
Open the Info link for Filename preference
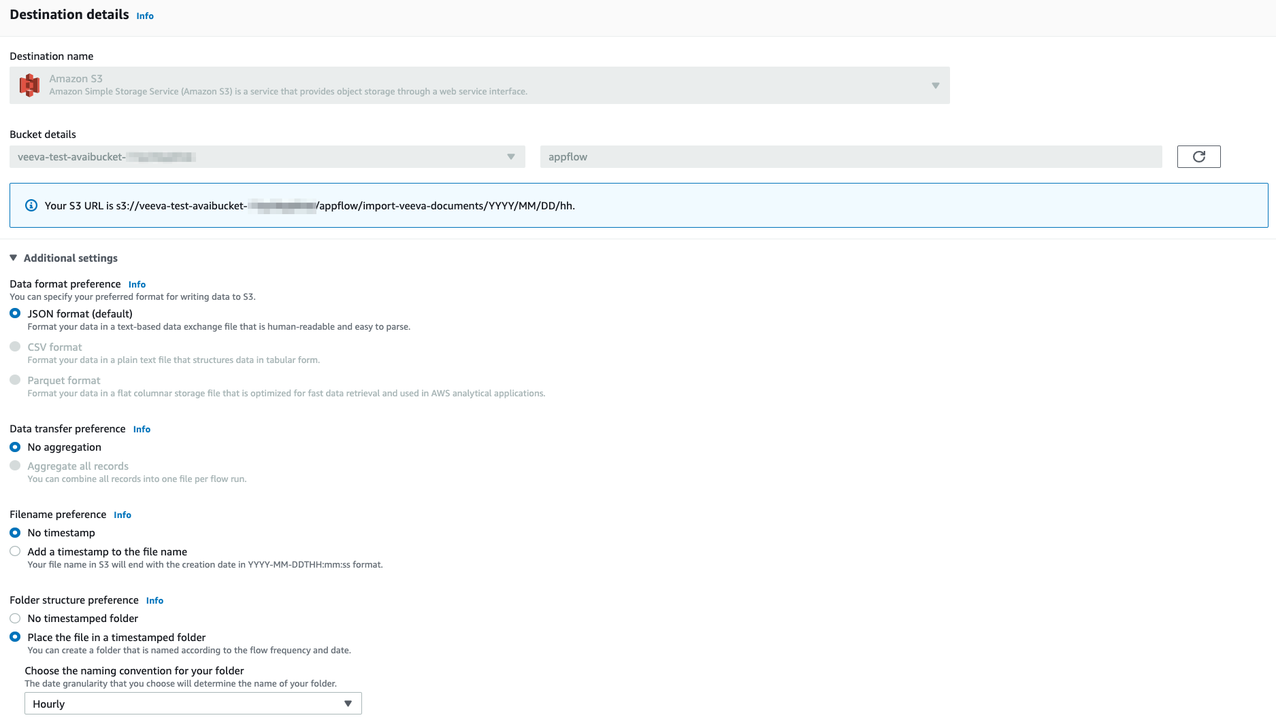click(122, 514)
